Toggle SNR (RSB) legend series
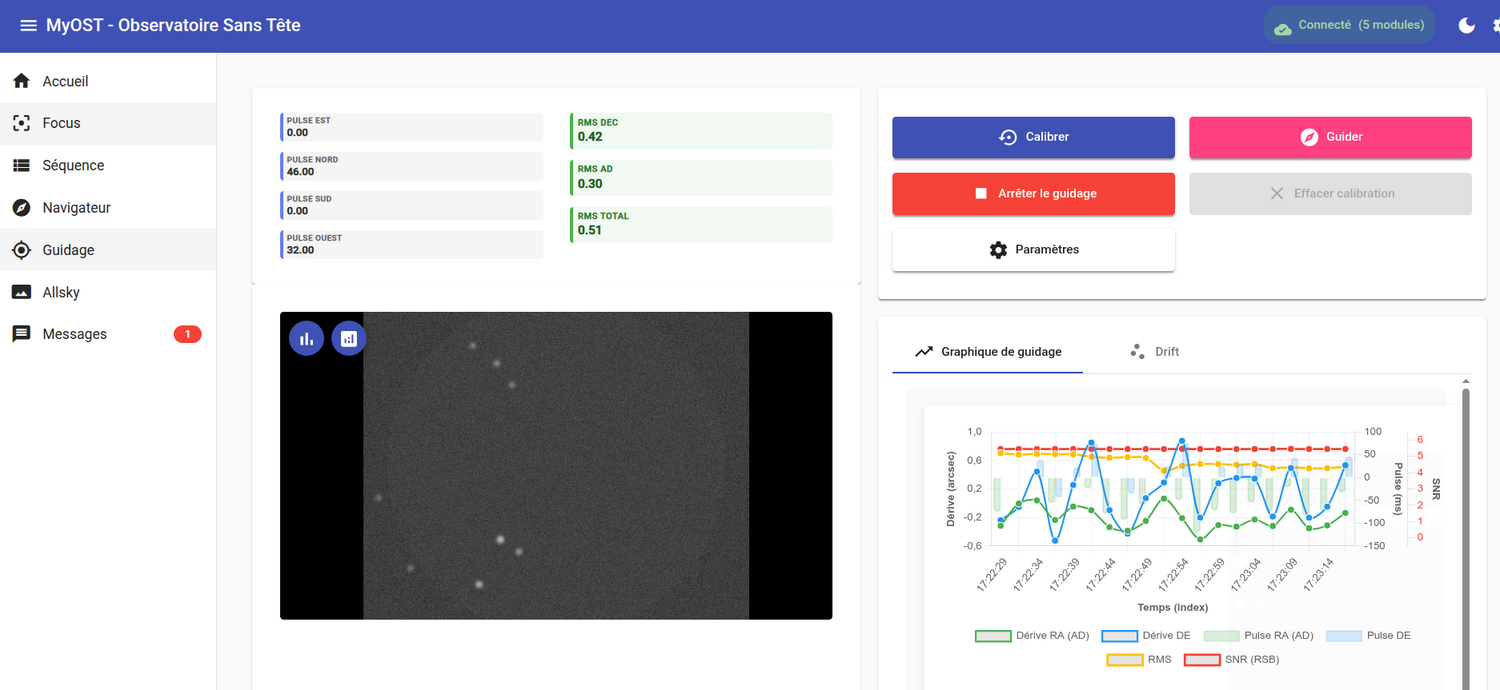The height and width of the screenshot is (690, 1500). pos(1232,659)
